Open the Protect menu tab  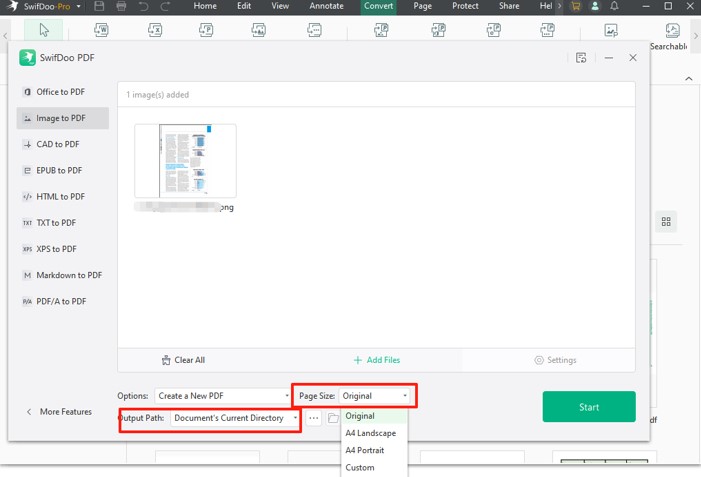(x=465, y=6)
